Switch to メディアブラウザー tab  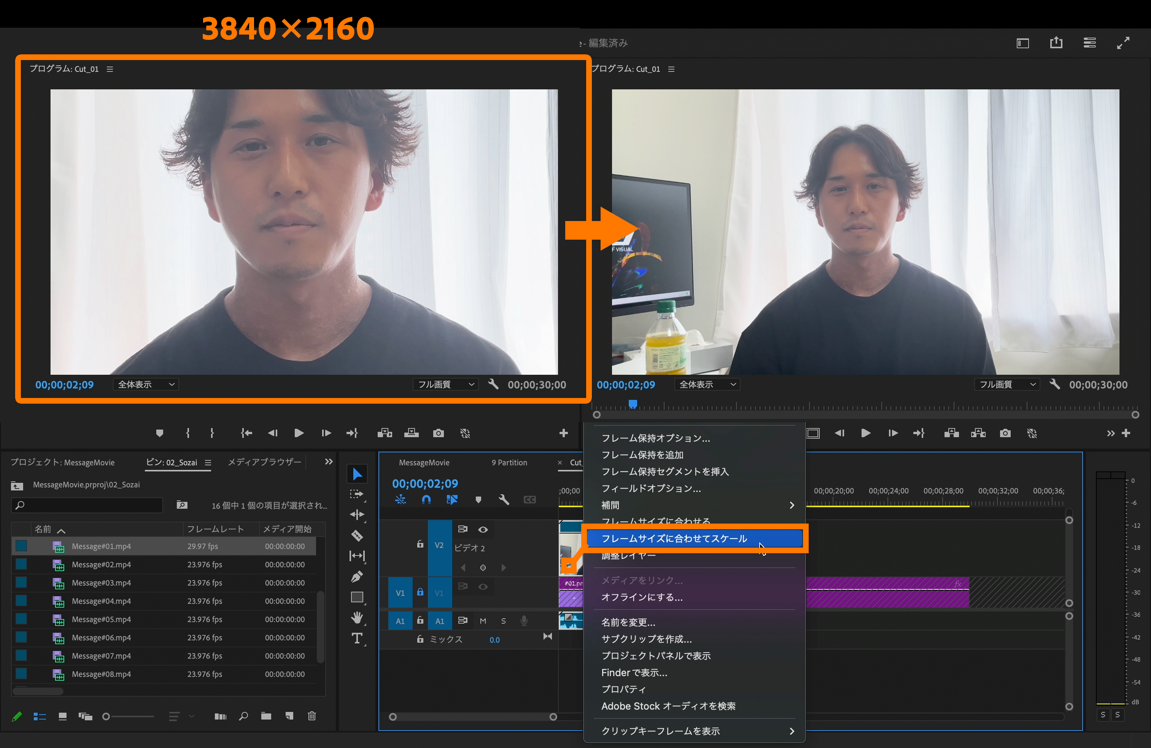point(264,462)
